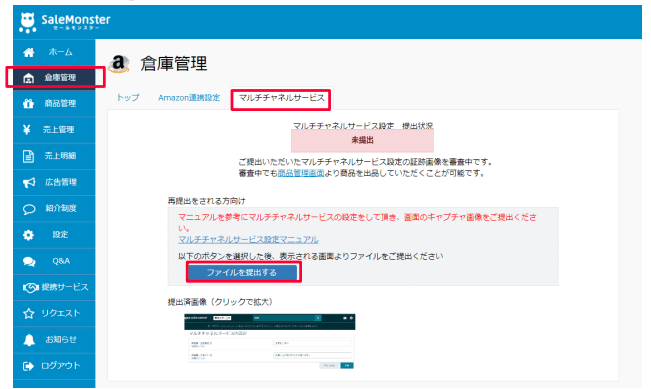
Task: Select the マルチチャネルサービス tab
Action: click(281, 98)
